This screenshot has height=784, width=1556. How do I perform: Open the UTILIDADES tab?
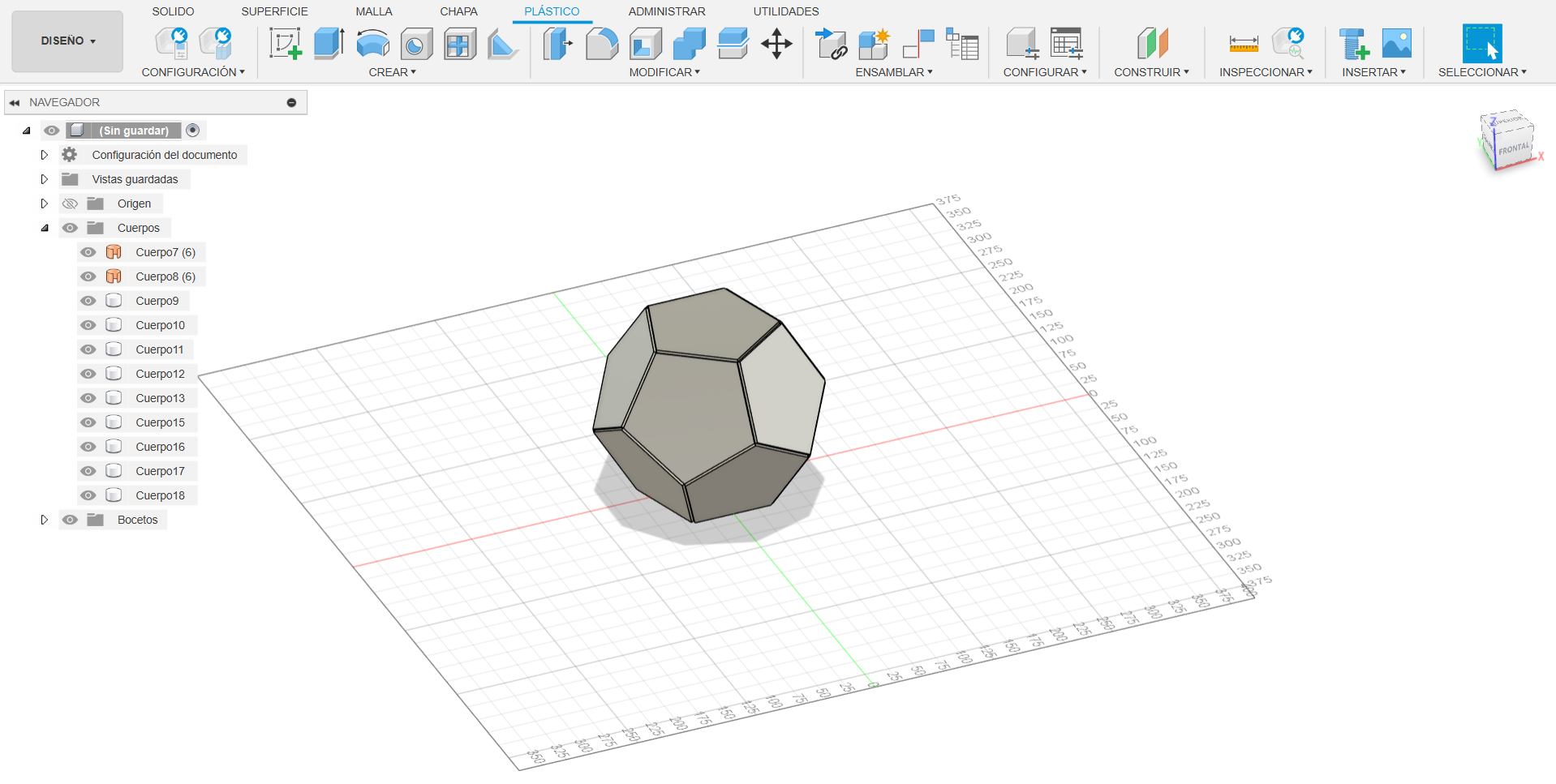(785, 11)
